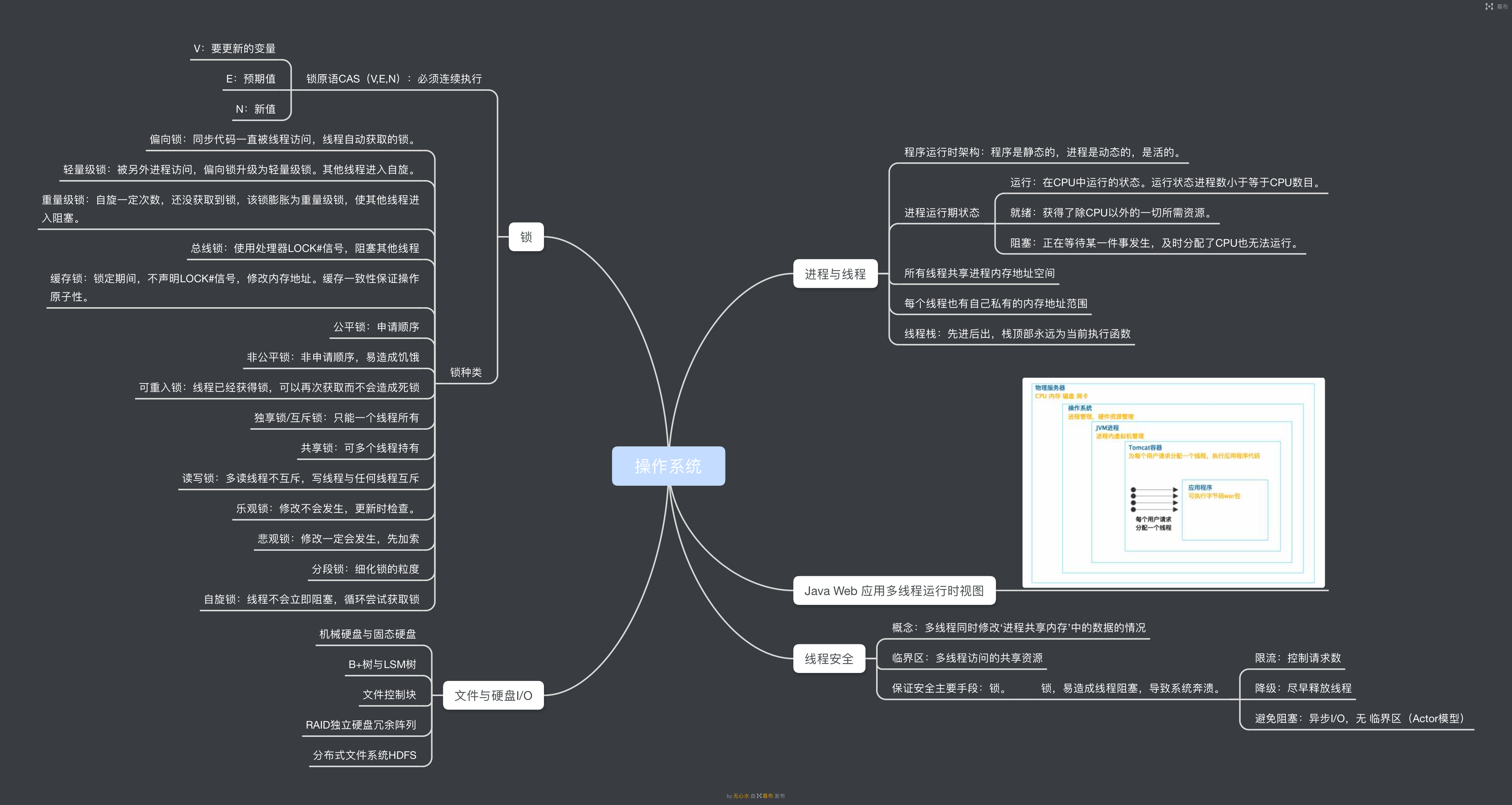Open author link 无心水 in footer

click(741, 796)
